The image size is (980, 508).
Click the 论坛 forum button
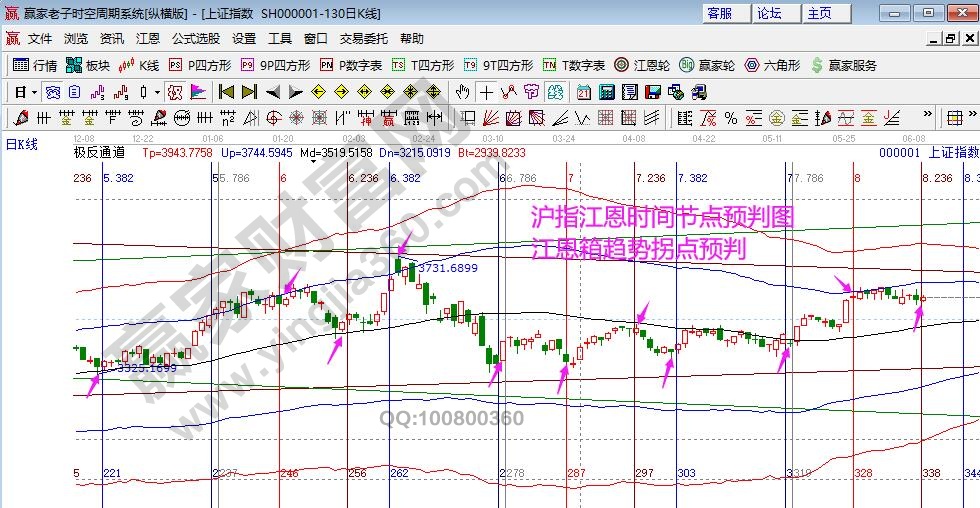tap(770, 13)
